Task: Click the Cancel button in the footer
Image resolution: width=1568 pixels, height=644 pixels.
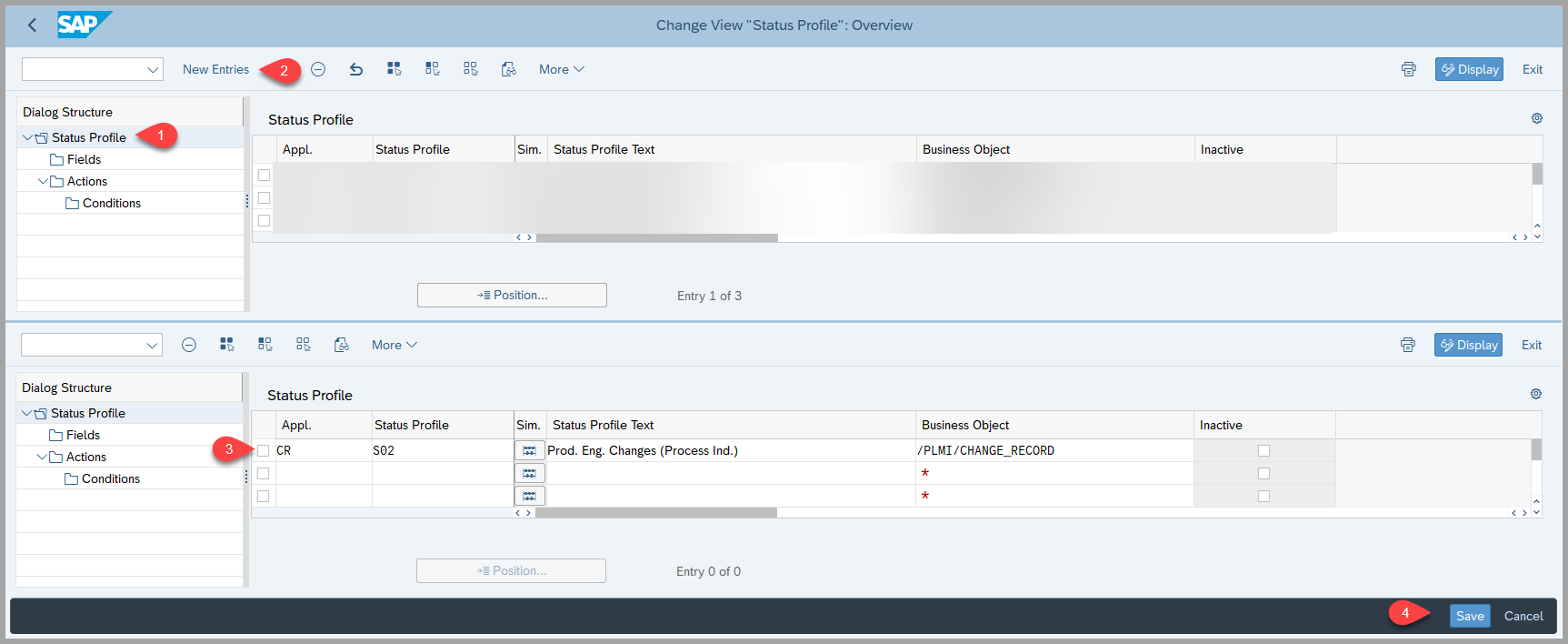Action: coord(1523,616)
